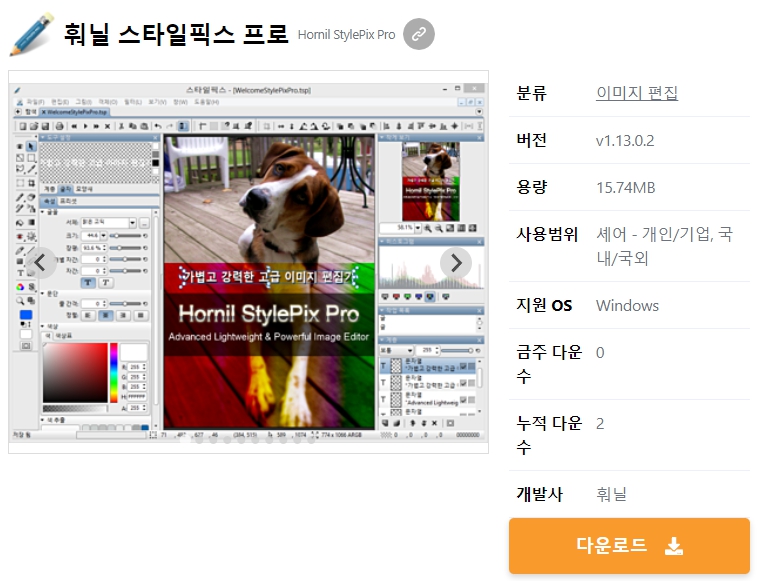The image size is (758, 581).
Task: Select the Eraser tool in toolbox
Action: 31,197
